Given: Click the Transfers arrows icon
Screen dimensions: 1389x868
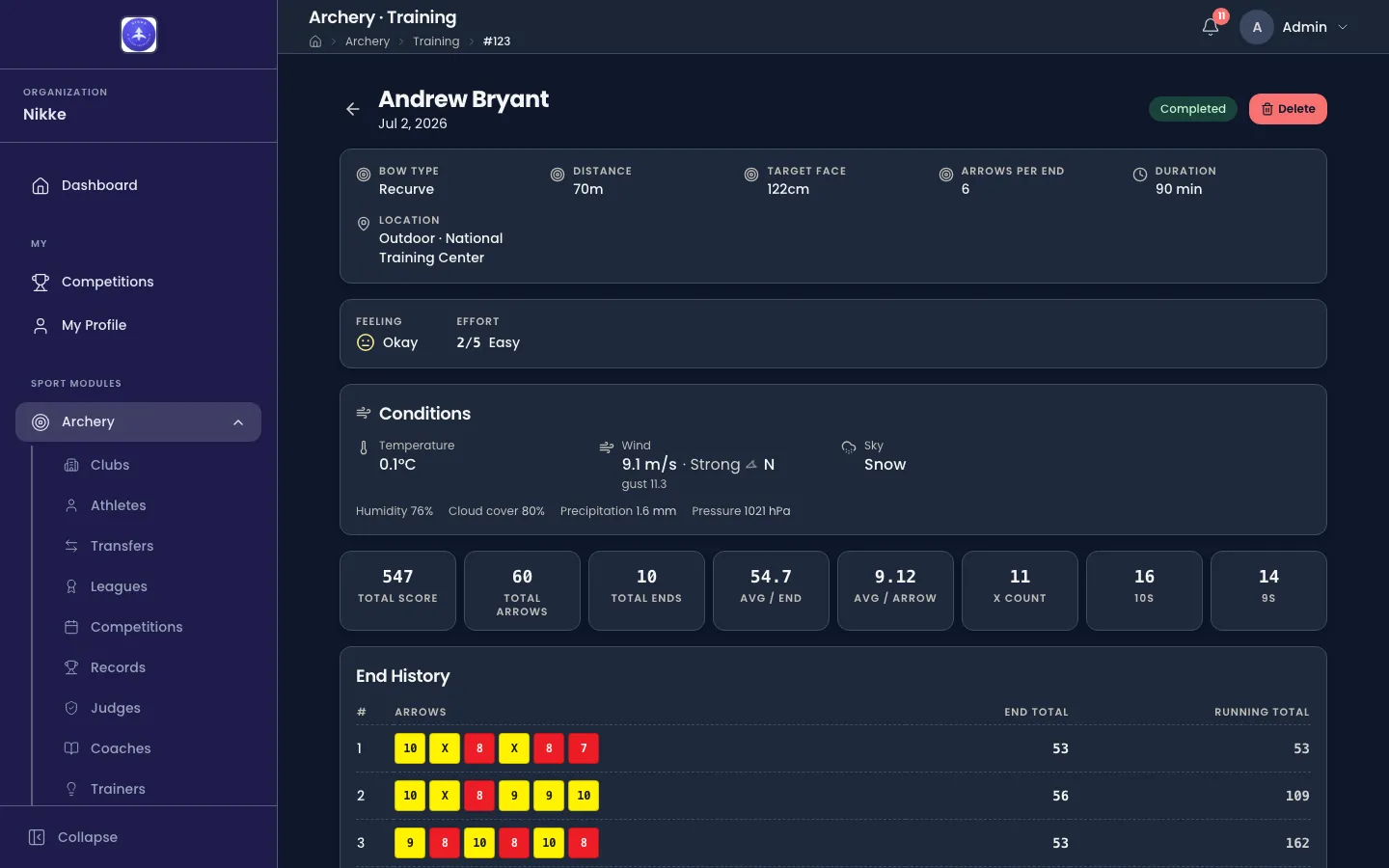Looking at the screenshot, I should [71, 546].
